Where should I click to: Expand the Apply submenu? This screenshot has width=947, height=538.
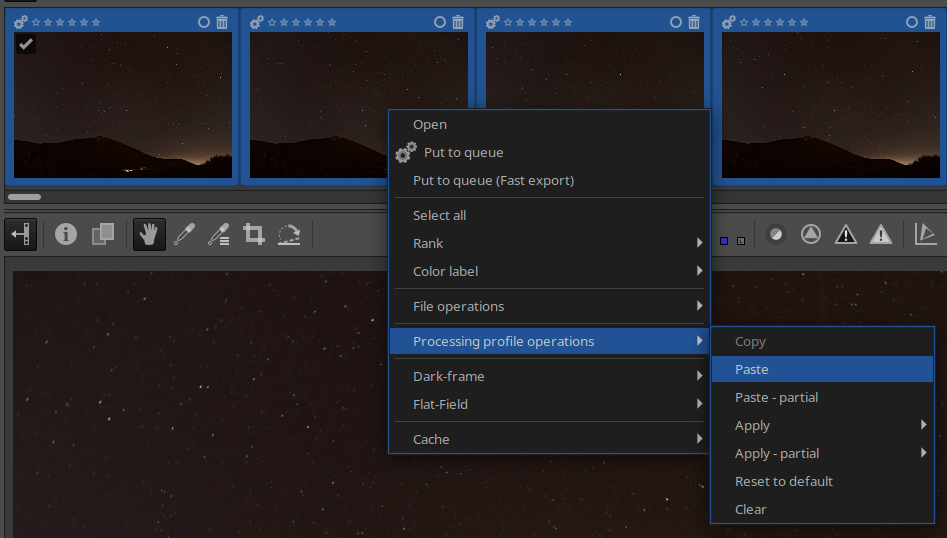pyautogui.click(x=823, y=426)
